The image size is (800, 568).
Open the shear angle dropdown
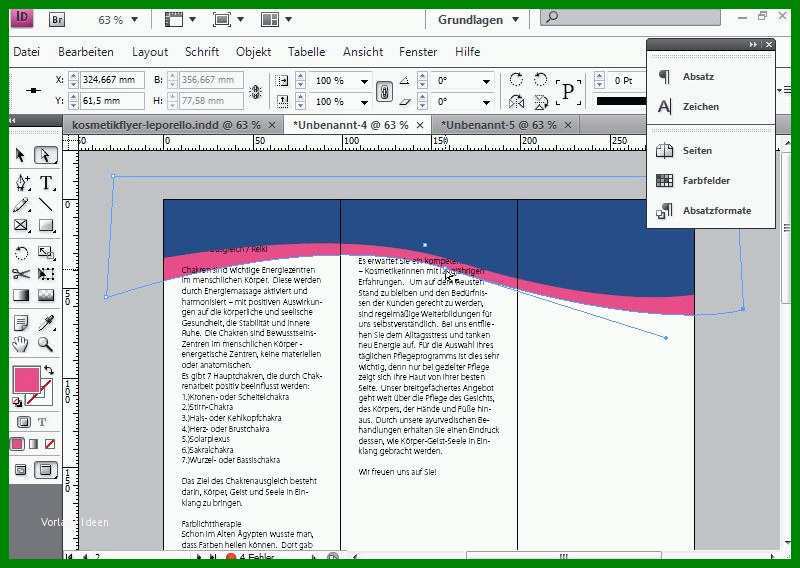[x=486, y=102]
